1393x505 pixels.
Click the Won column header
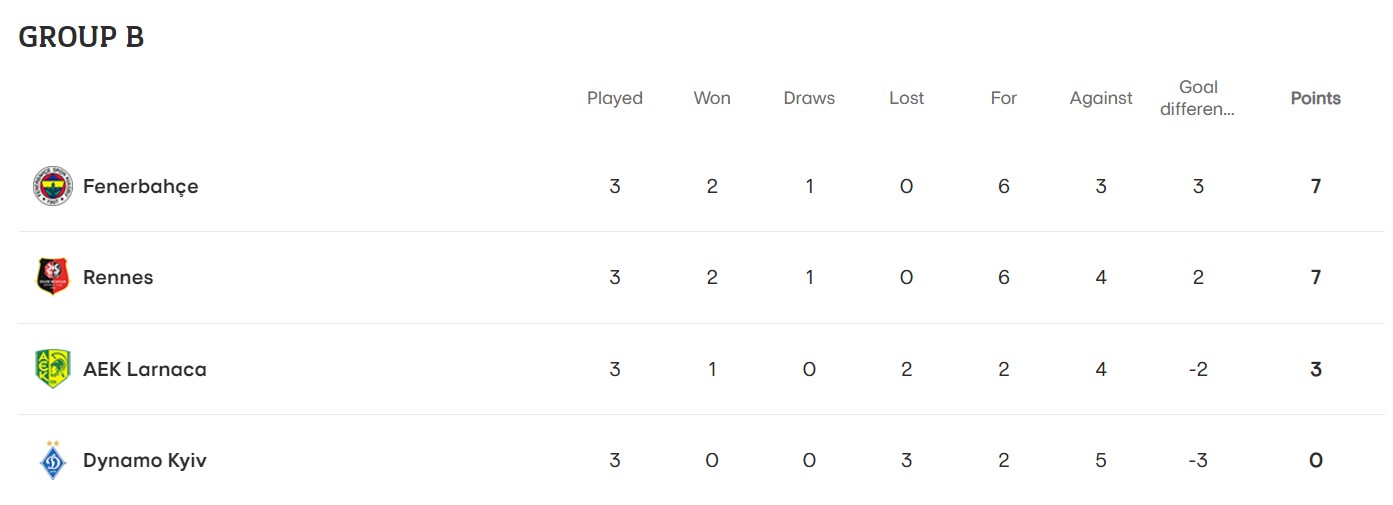(712, 98)
